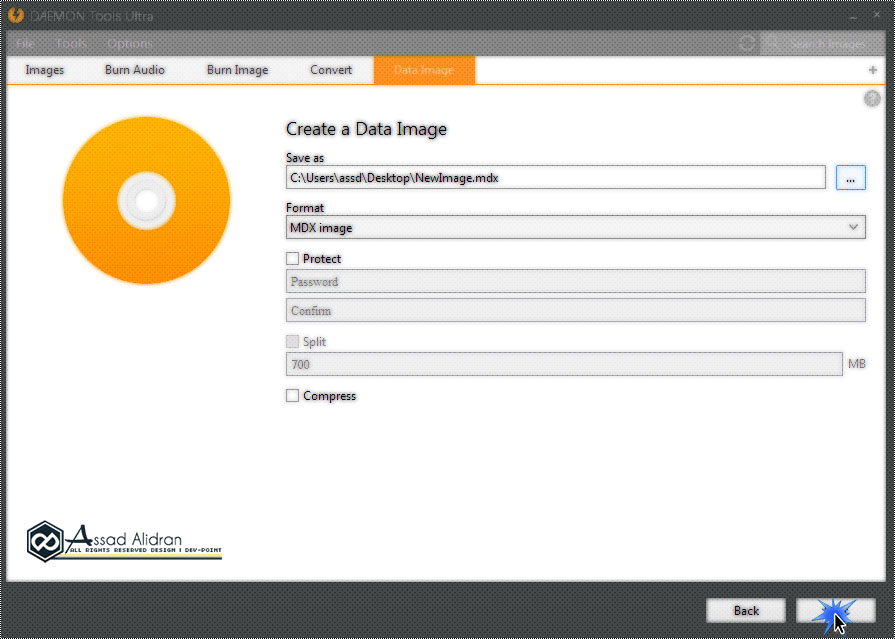Click the refresh icon beside the search box

point(747,43)
